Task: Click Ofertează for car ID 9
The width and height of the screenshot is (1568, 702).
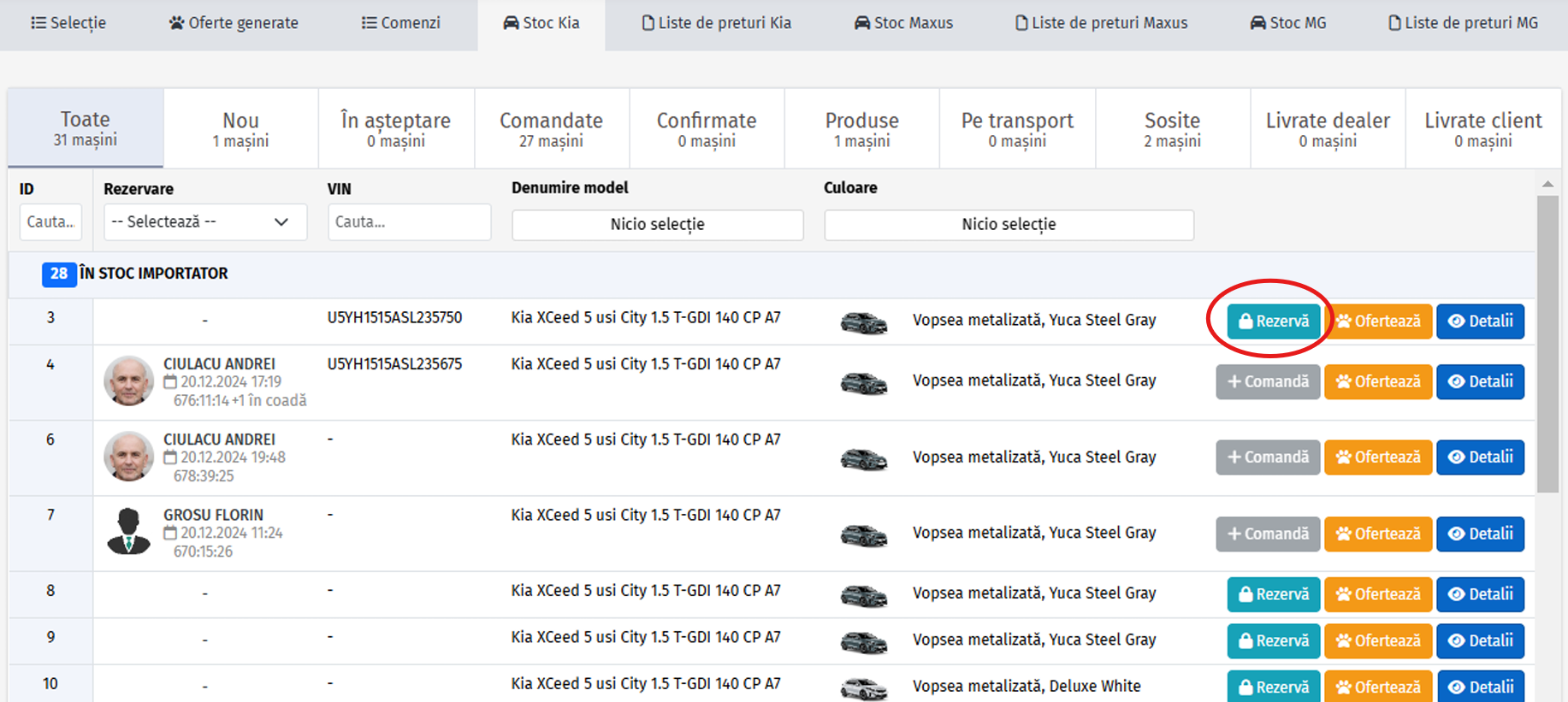Action: pyautogui.click(x=1378, y=641)
